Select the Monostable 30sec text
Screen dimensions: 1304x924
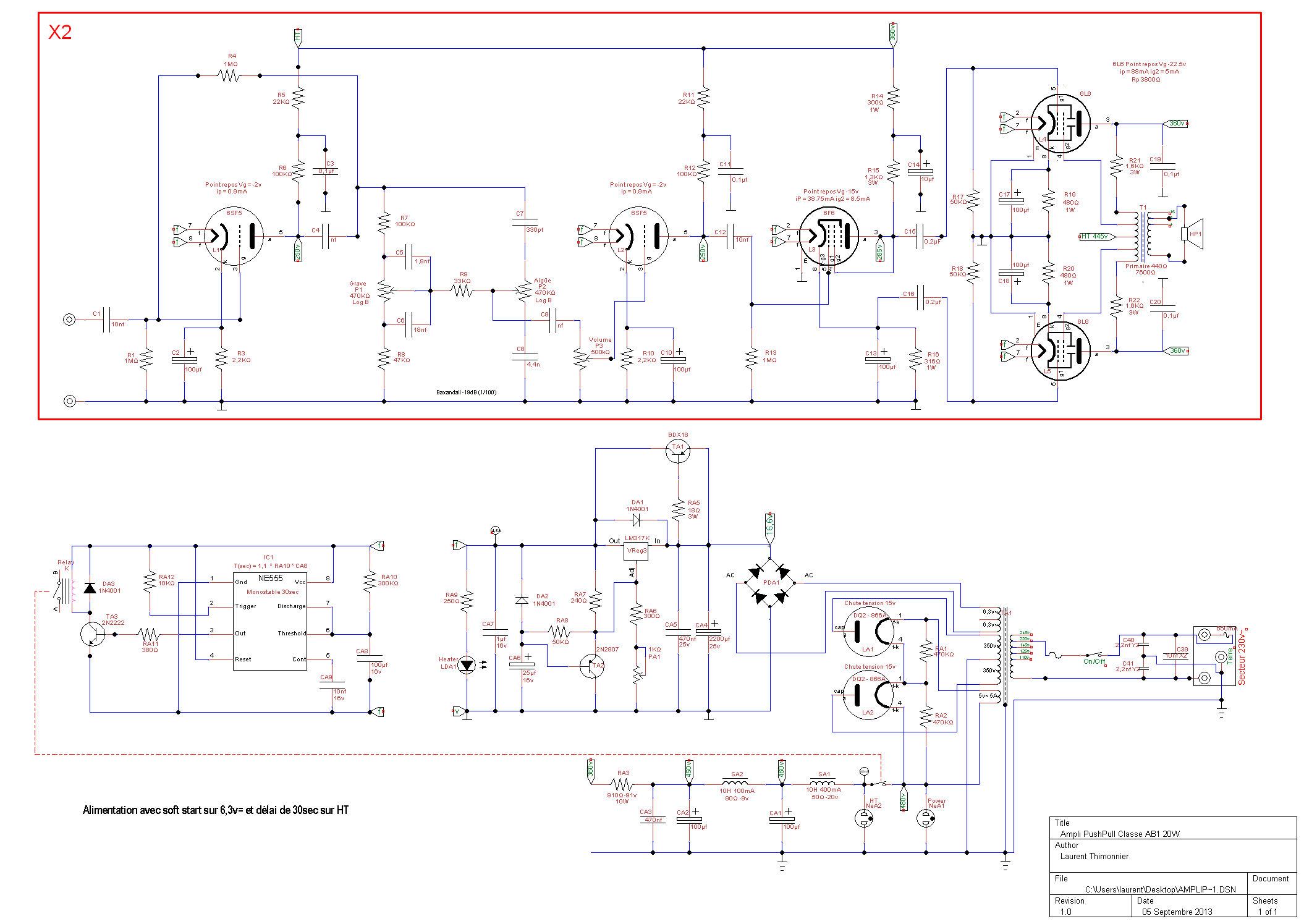(x=273, y=592)
